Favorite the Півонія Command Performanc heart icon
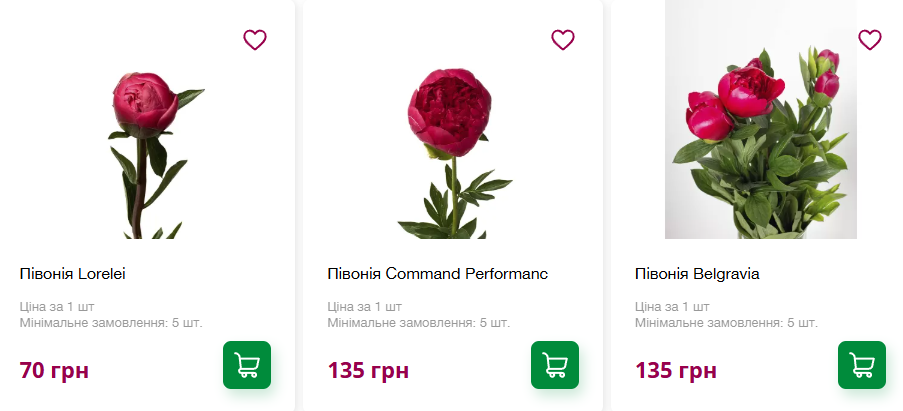This screenshot has width=903, height=411. pos(563,40)
